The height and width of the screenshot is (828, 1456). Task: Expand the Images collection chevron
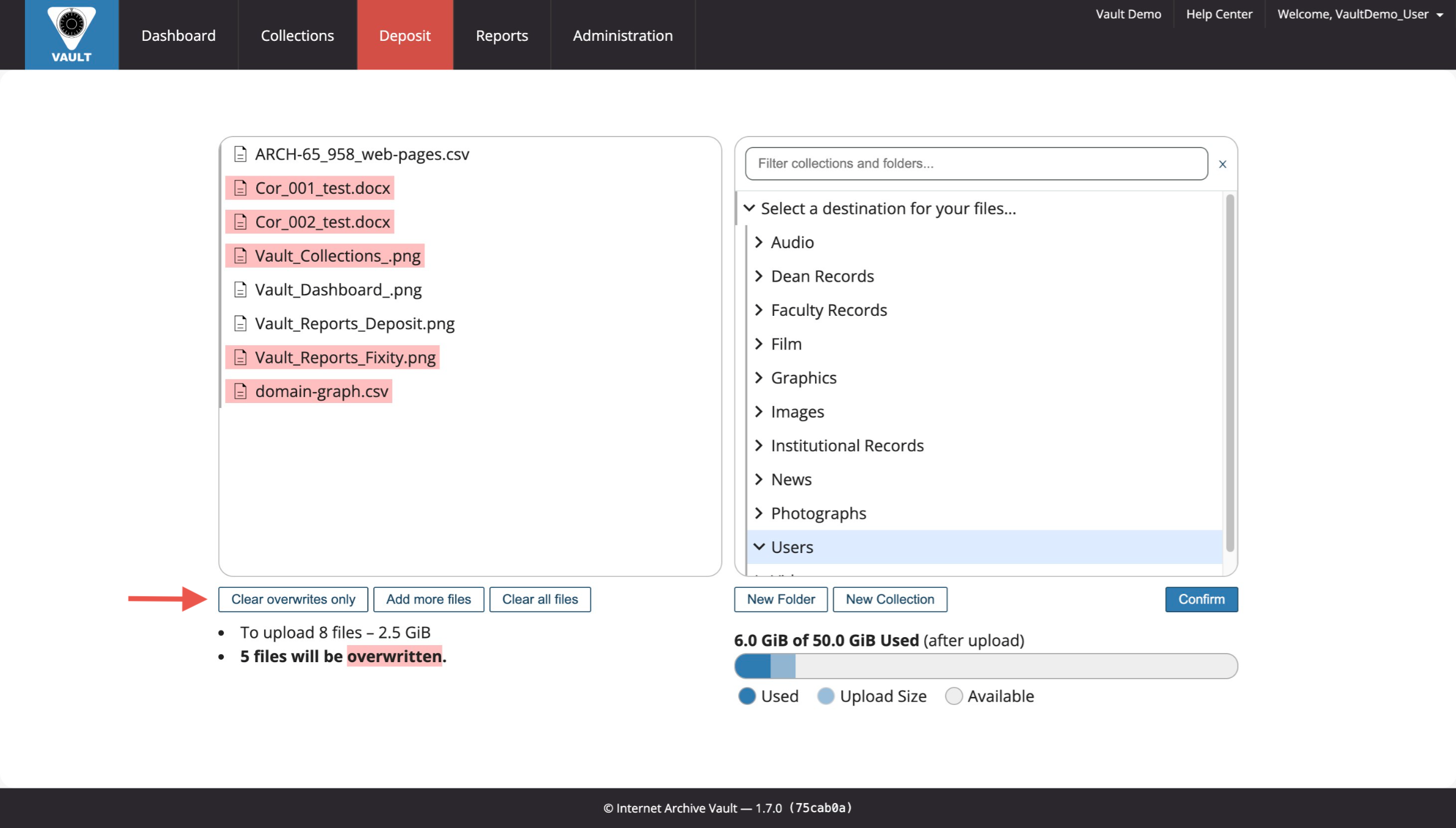(x=759, y=412)
